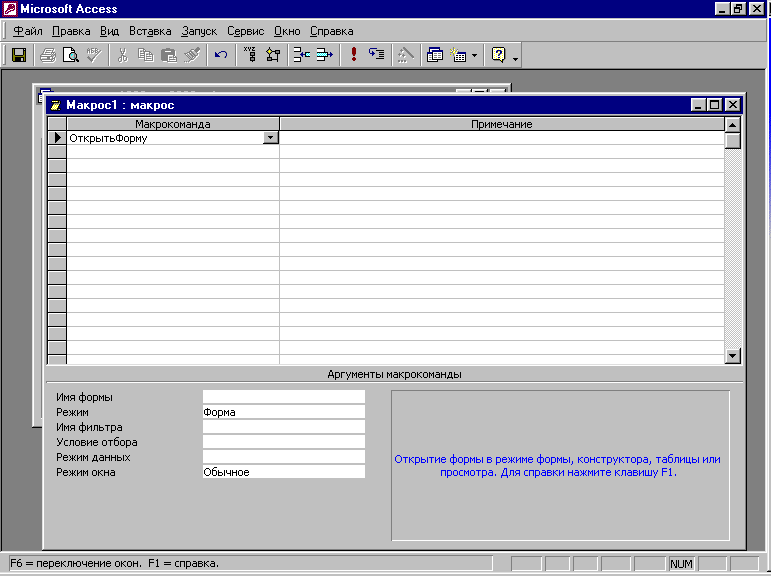This screenshot has height=576, width=771.
Task: Click the Режим окна field showing Обычное
Action: (x=284, y=472)
